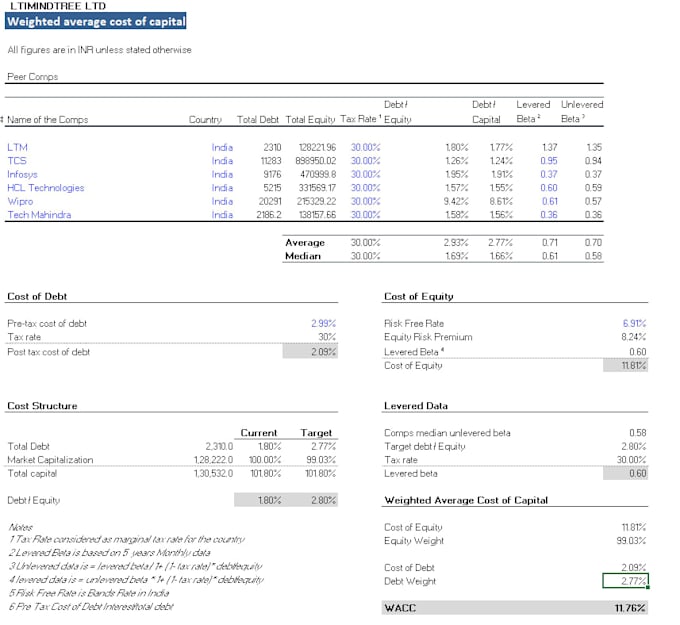Select the Current Debt/Equity 1.80% shaded cell

[258, 500]
